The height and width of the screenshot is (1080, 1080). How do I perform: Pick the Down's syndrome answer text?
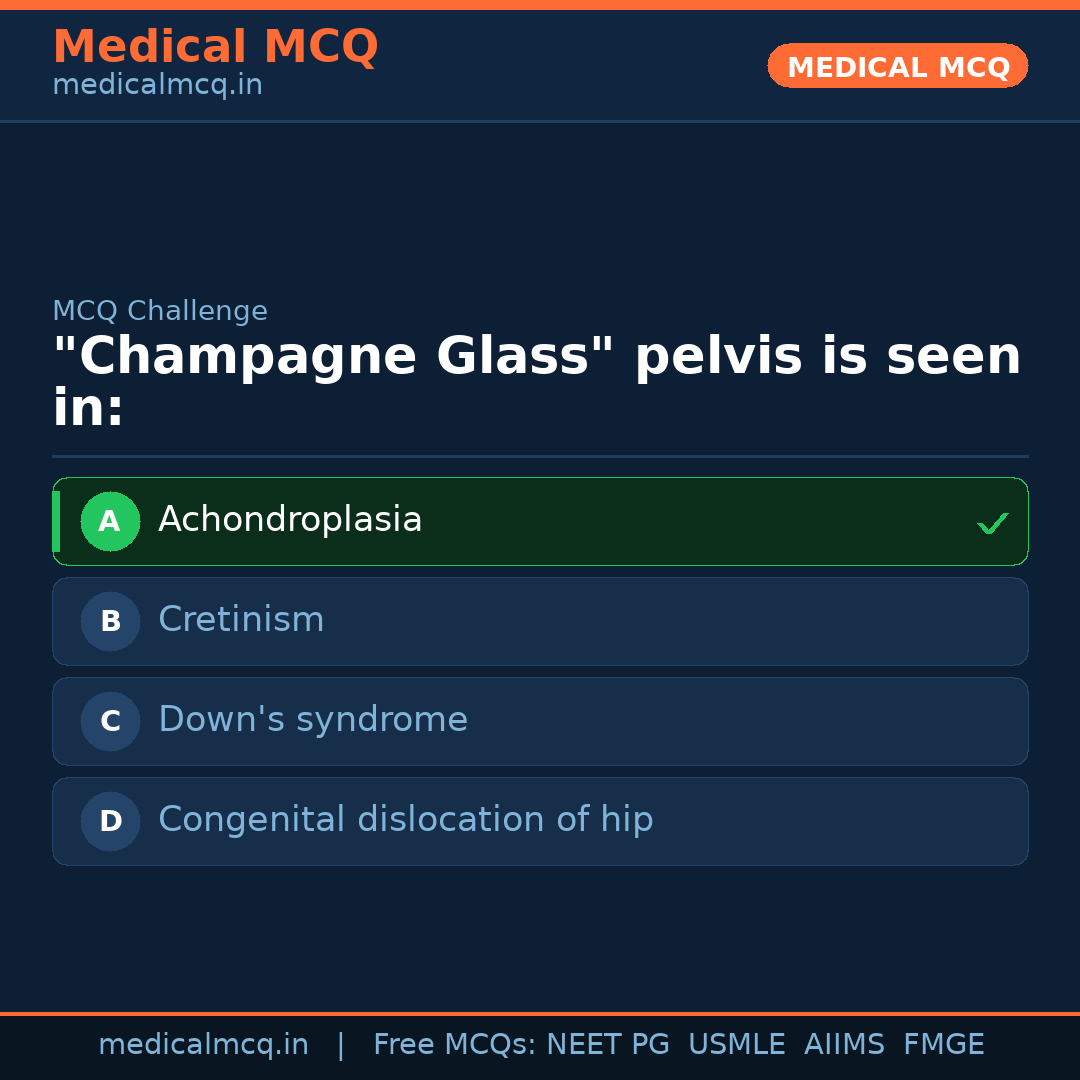coord(312,720)
